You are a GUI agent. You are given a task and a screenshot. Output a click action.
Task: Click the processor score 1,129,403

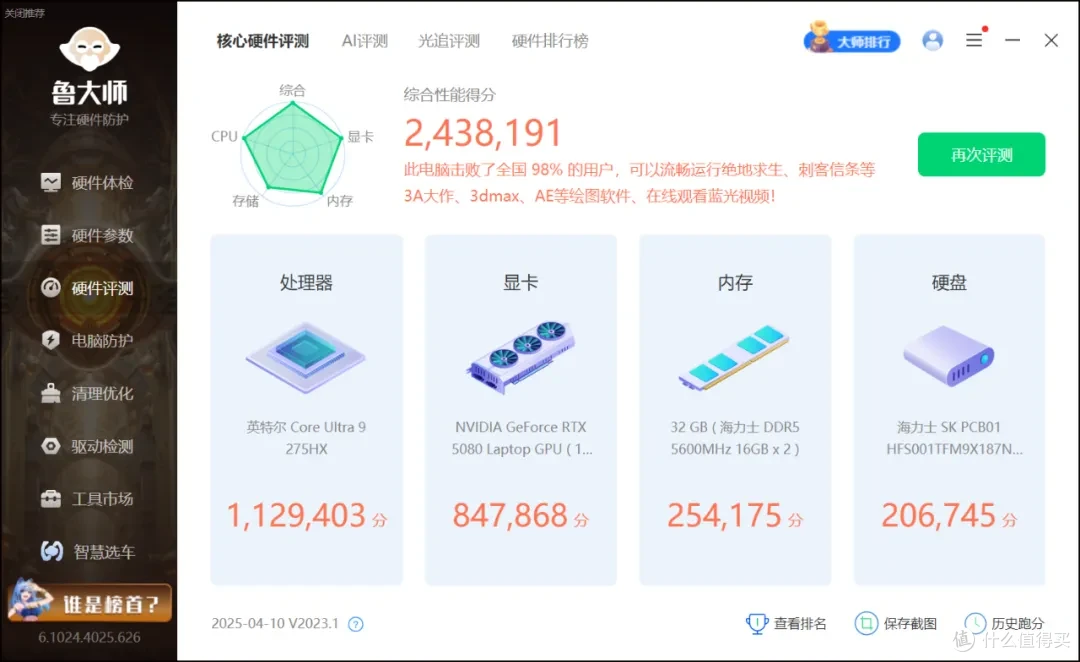point(296,515)
